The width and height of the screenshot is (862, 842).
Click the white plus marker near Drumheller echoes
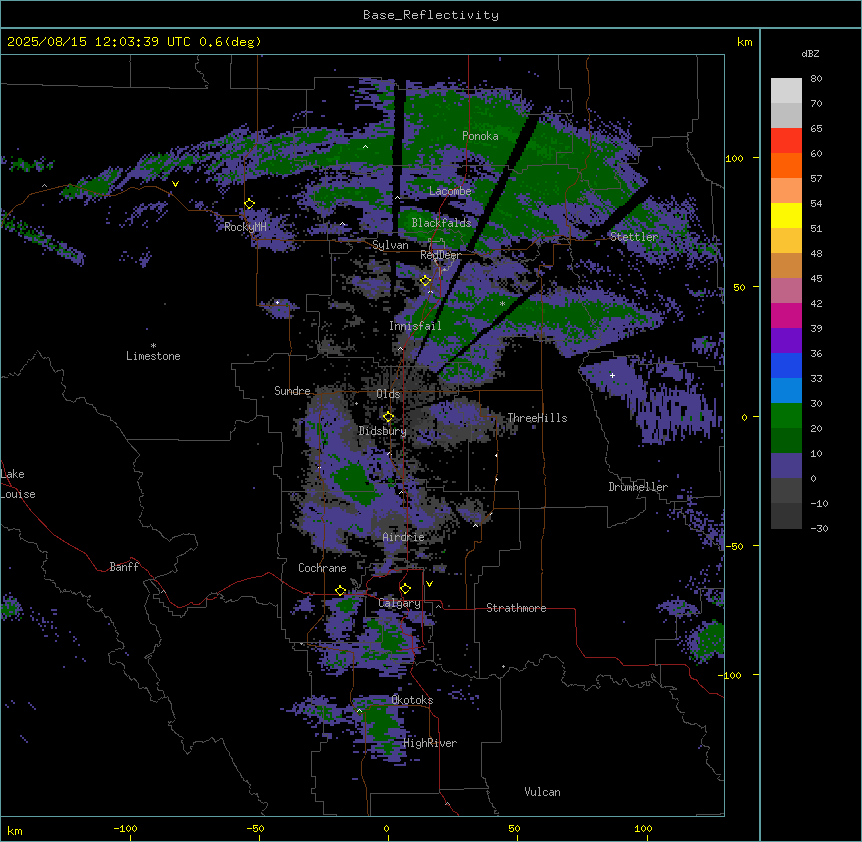tap(612, 375)
